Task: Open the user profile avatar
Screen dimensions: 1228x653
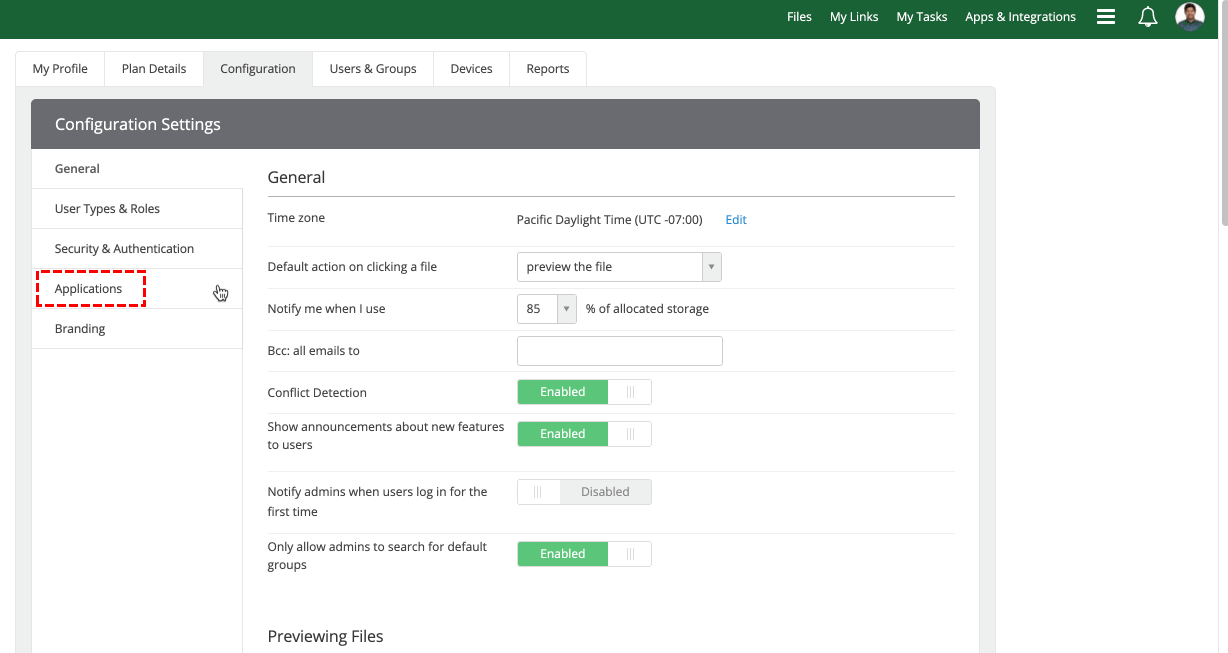Action: 1189,17
